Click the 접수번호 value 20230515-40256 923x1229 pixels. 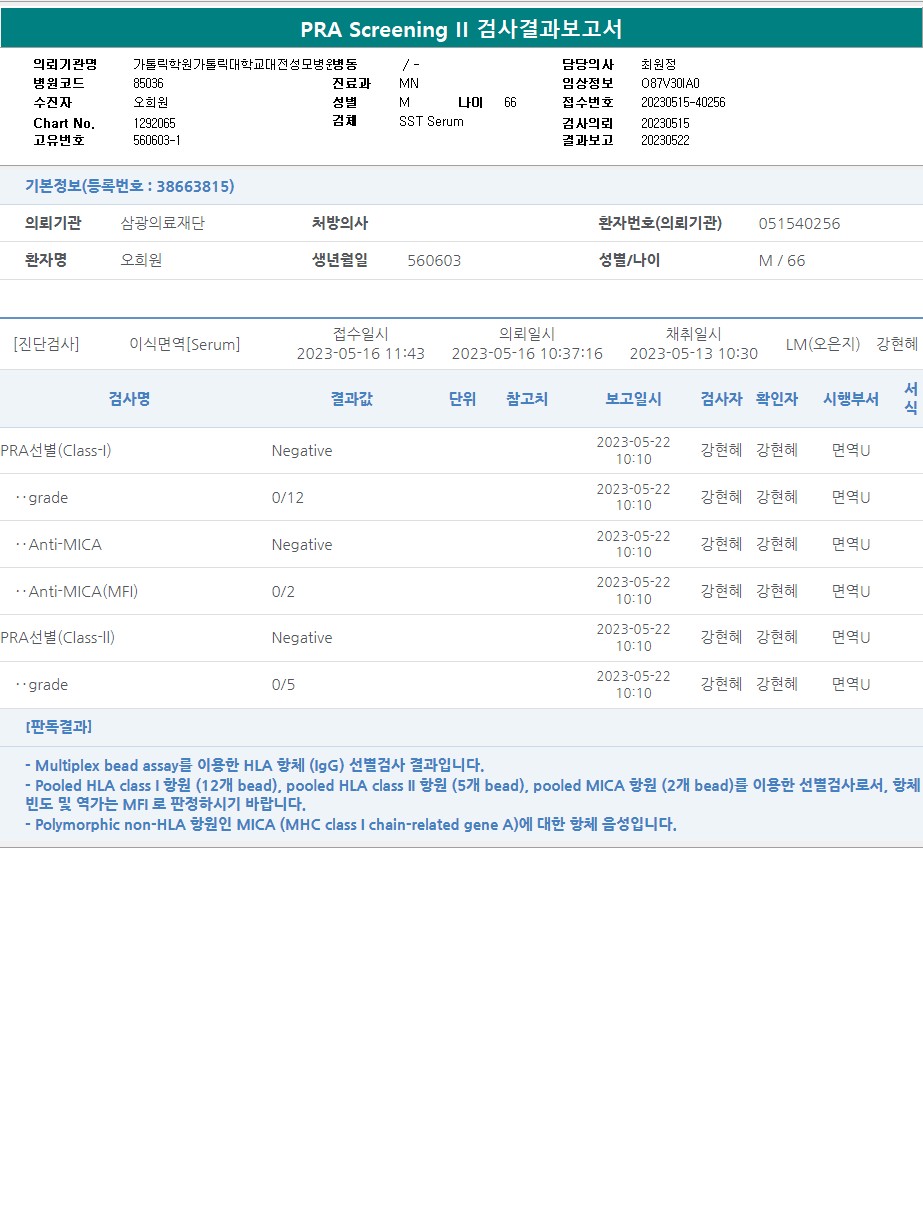[x=683, y=102]
